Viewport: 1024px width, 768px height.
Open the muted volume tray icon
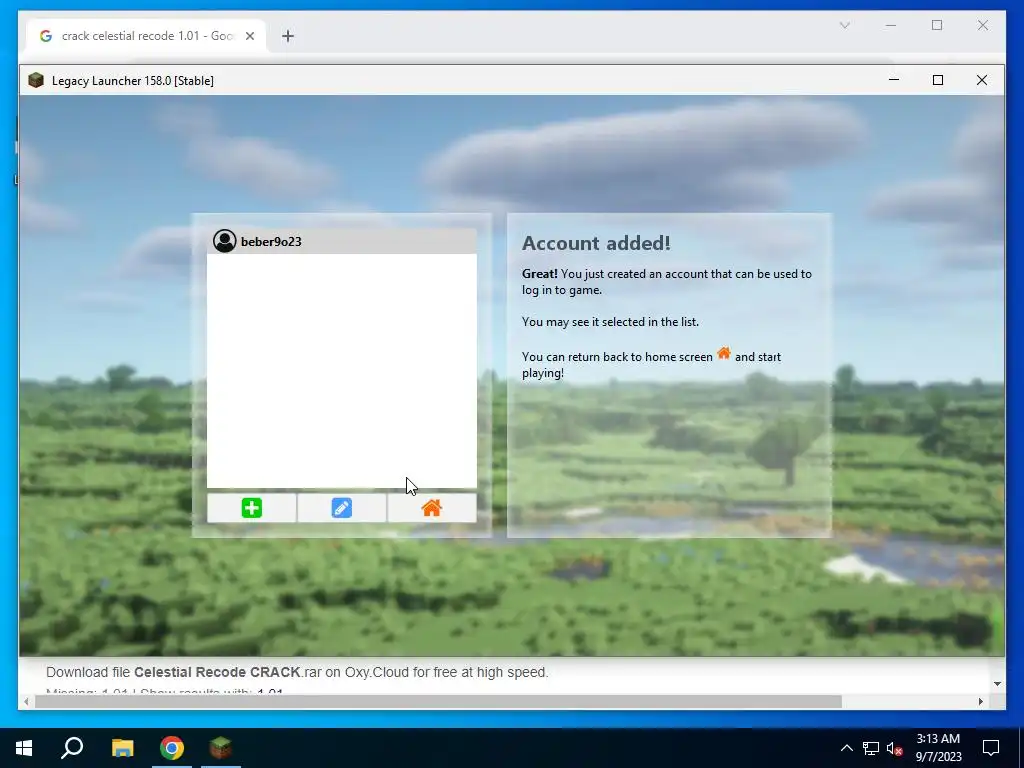coord(895,748)
